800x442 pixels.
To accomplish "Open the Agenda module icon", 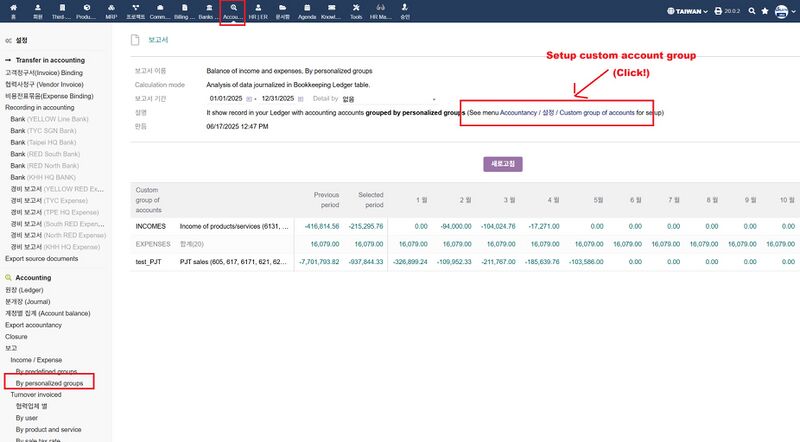I will [307, 11].
